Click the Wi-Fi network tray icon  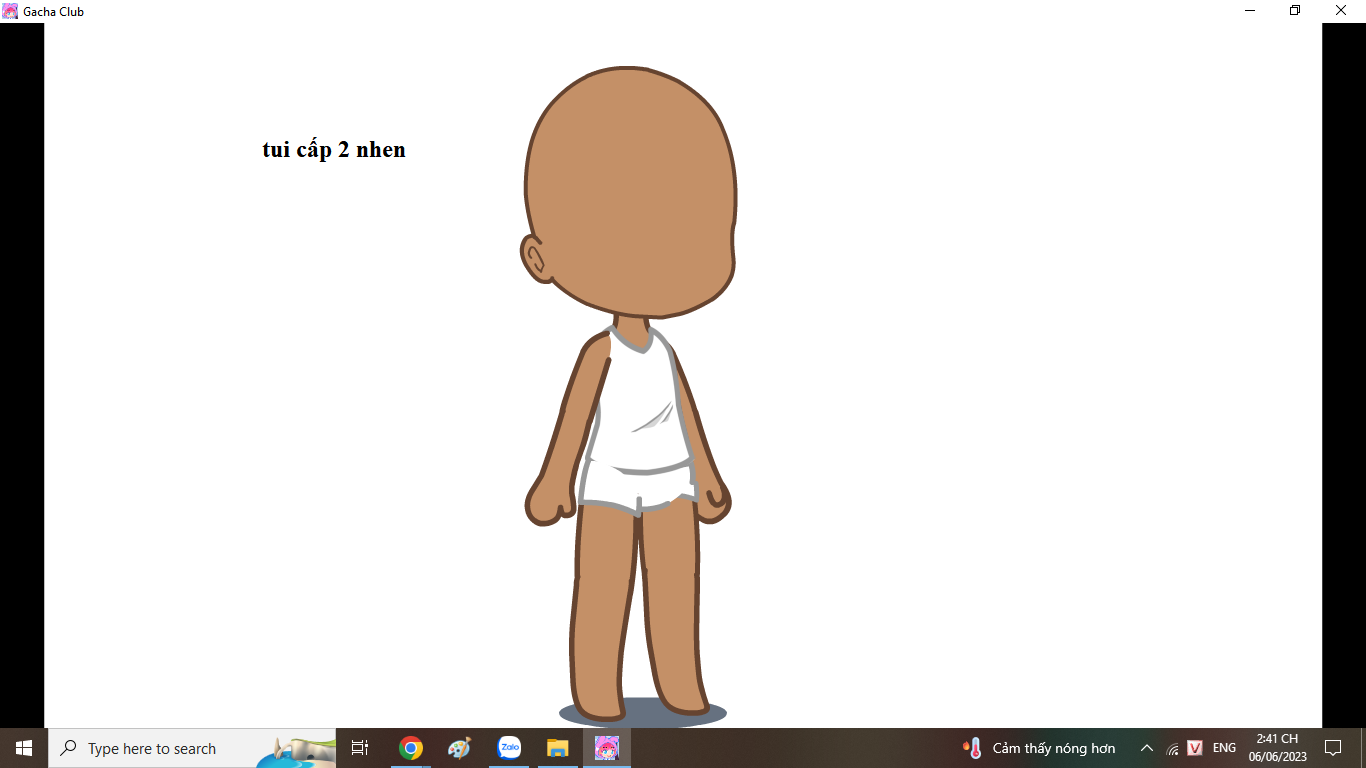click(1172, 749)
